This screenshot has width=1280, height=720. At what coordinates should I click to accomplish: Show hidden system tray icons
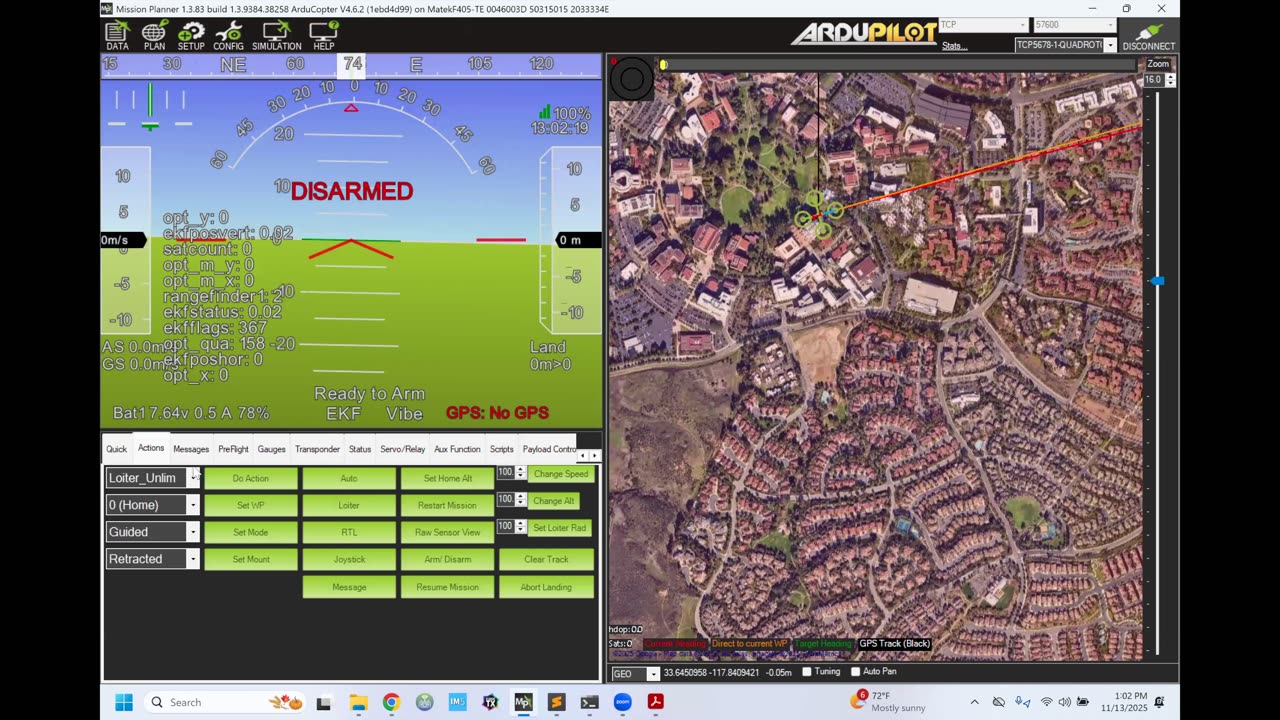(974, 702)
